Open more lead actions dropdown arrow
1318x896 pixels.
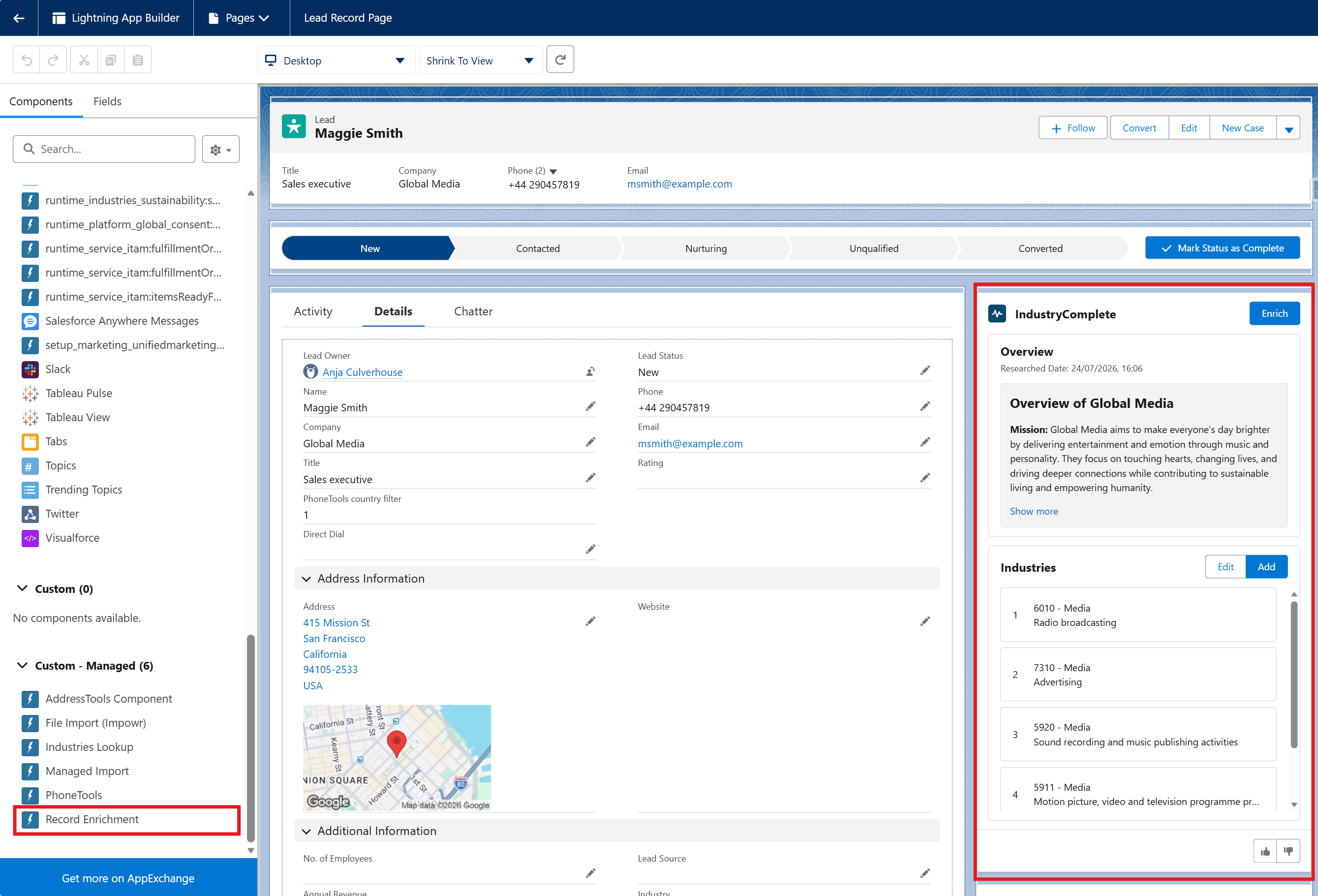(1288, 128)
